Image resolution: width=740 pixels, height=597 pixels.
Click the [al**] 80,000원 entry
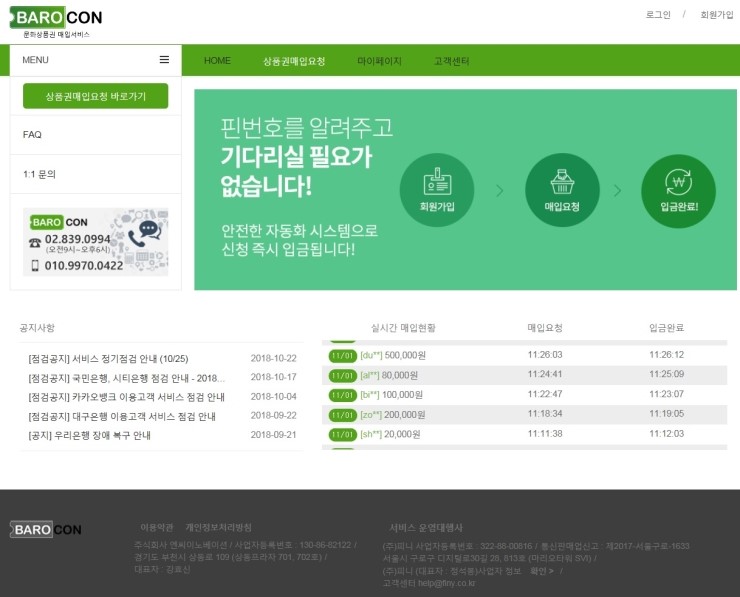[x=389, y=375]
